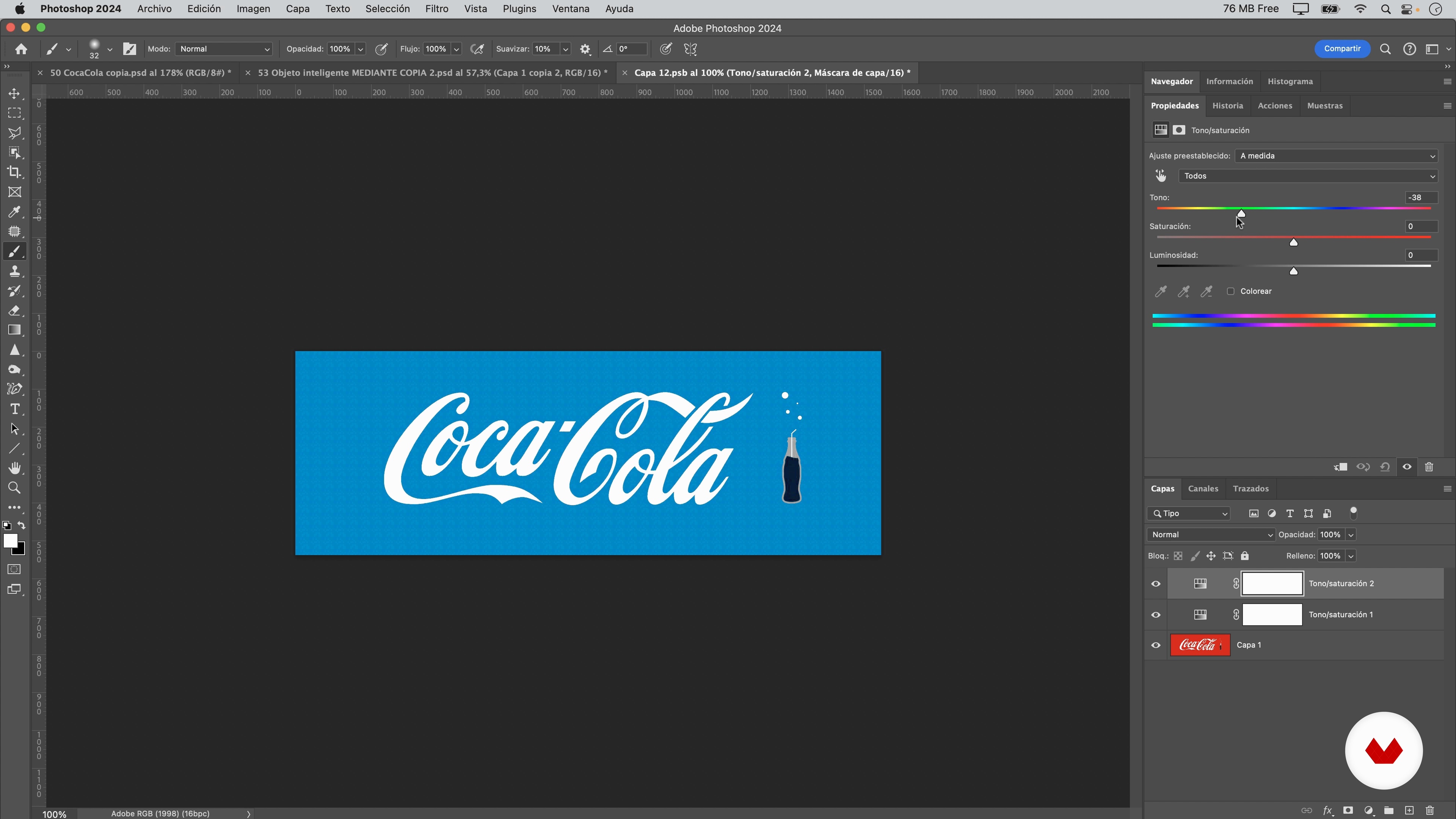The height and width of the screenshot is (819, 1456).
Task: Clip adjustment to layer icon
Action: (x=1340, y=467)
